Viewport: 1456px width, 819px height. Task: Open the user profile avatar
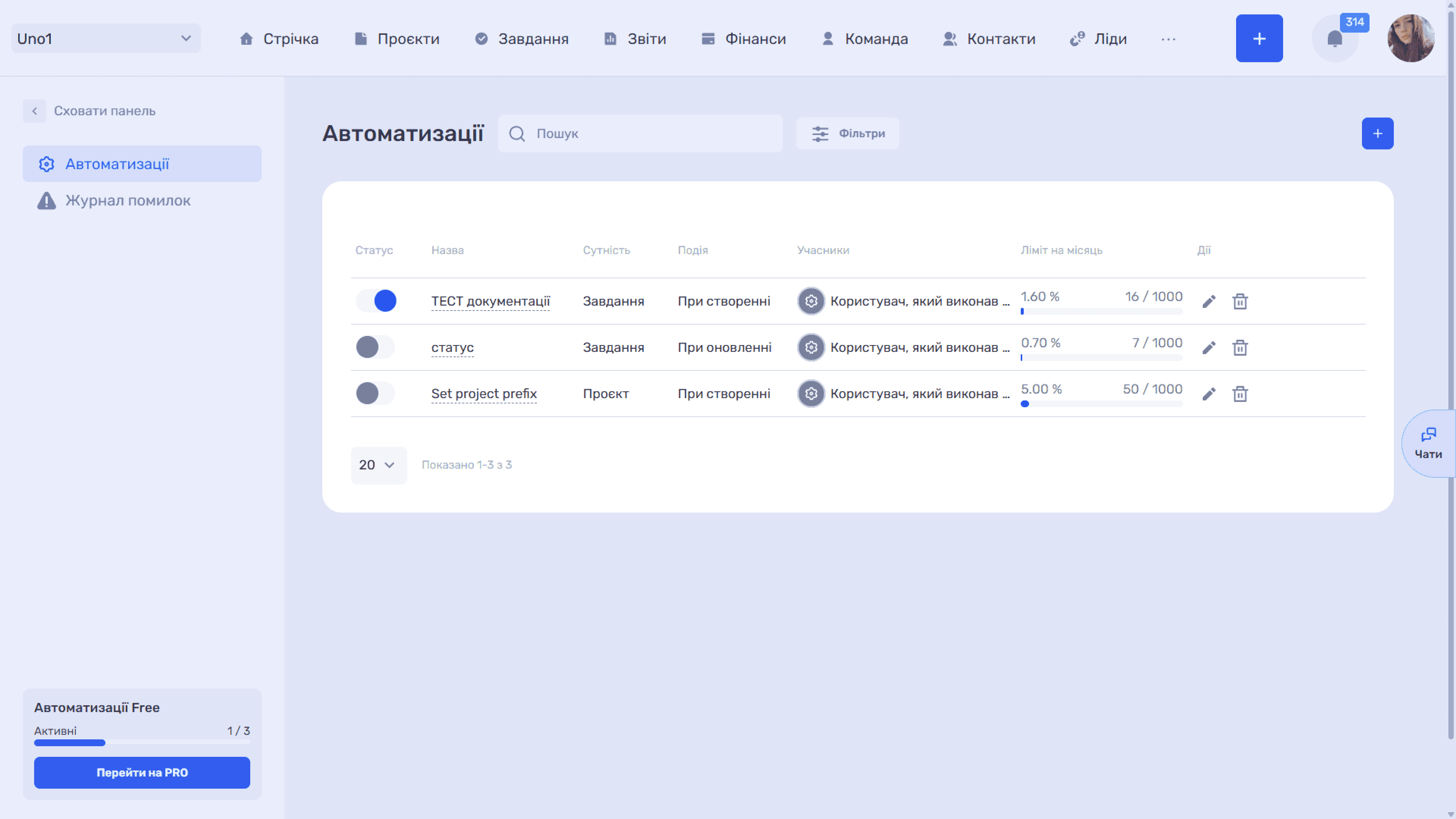coord(1411,38)
